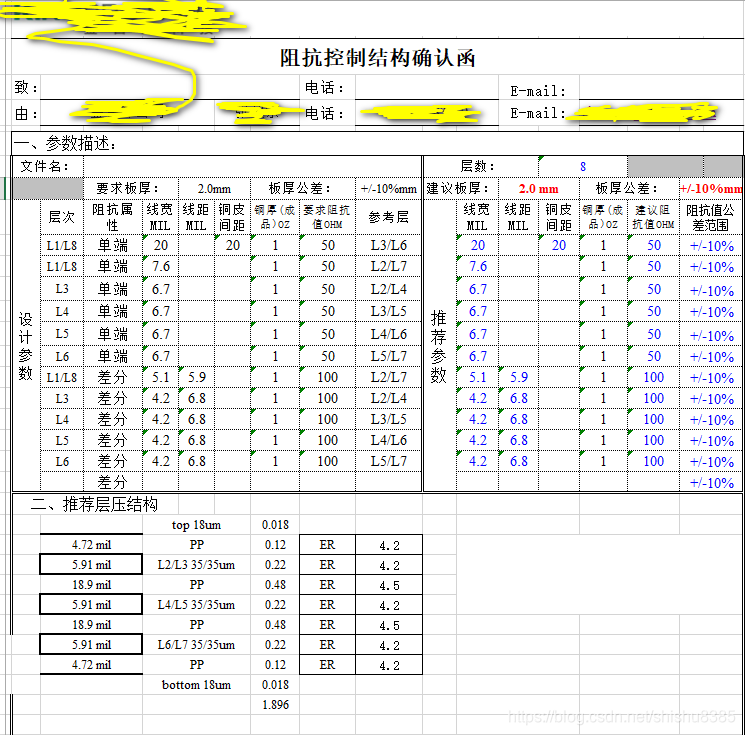Select the 阻抗值公差范围 column header
The height and width of the screenshot is (735, 745).
tap(710, 217)
